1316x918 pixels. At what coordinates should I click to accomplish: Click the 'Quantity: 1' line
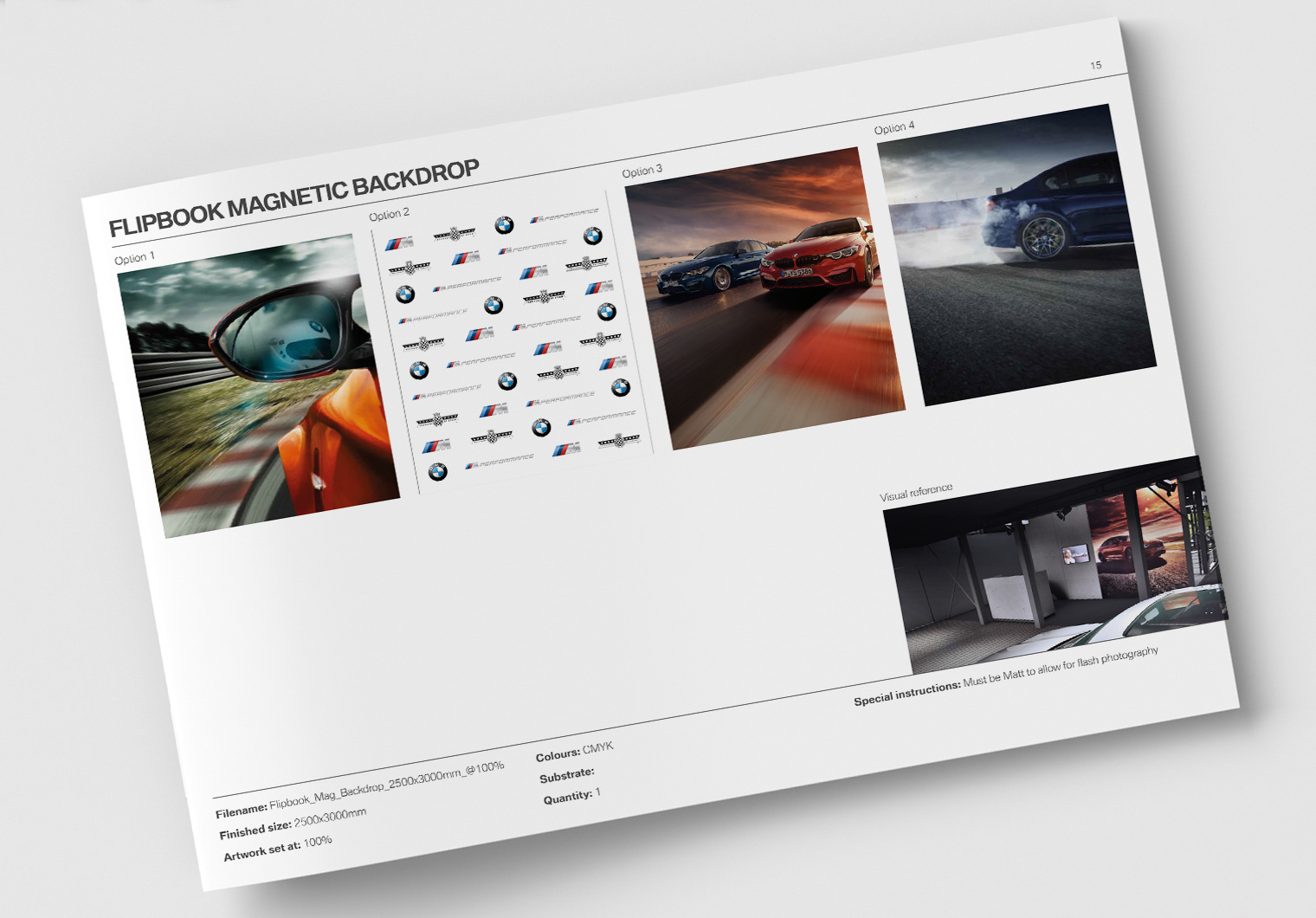pyautogui.click(x=572, y=796)
